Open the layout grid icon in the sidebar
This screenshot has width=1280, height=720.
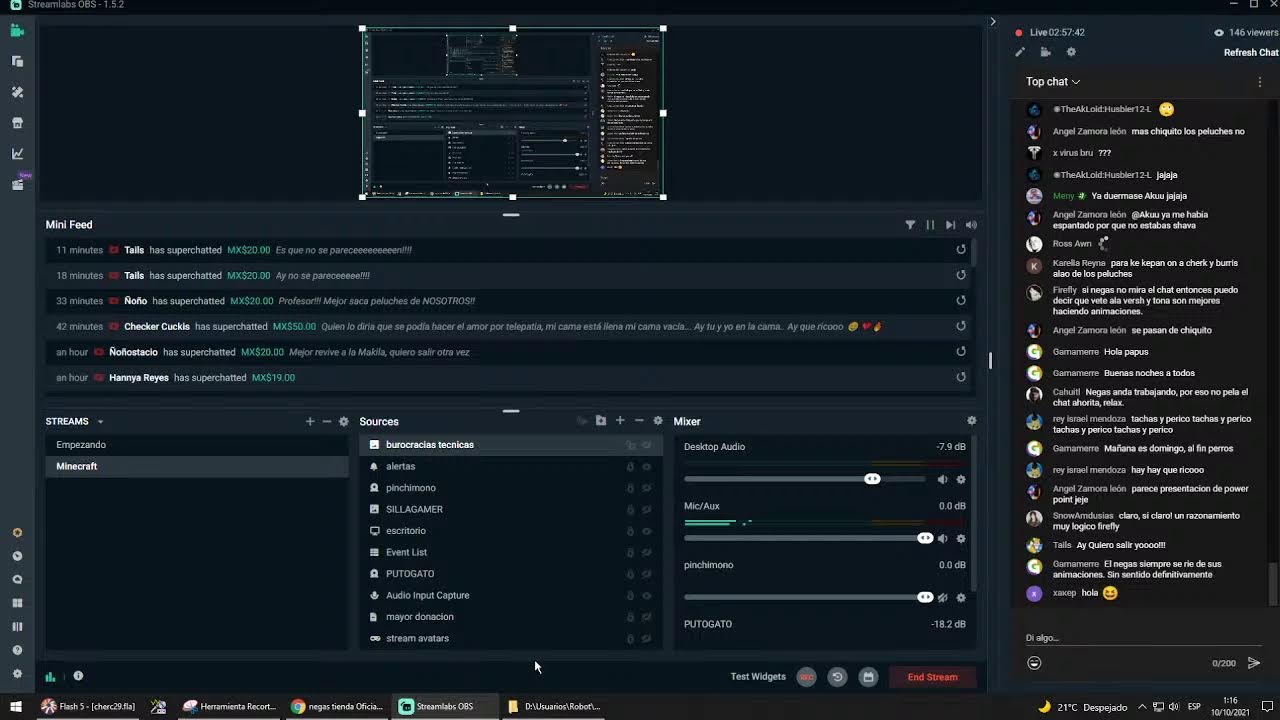[x=17, y=603]
